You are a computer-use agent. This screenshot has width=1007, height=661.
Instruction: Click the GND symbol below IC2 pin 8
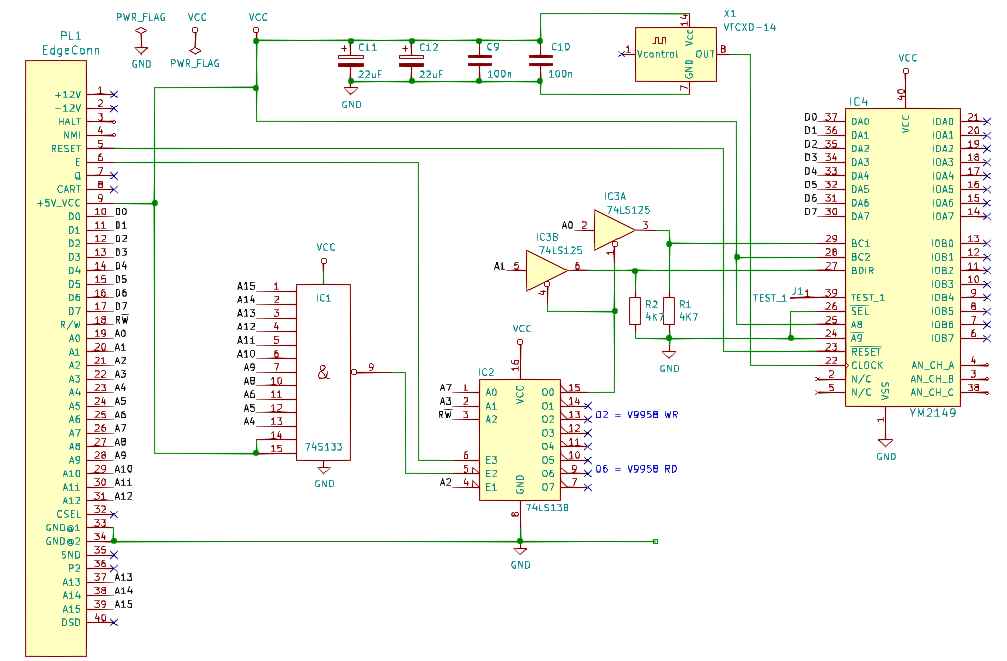(520, 551)
